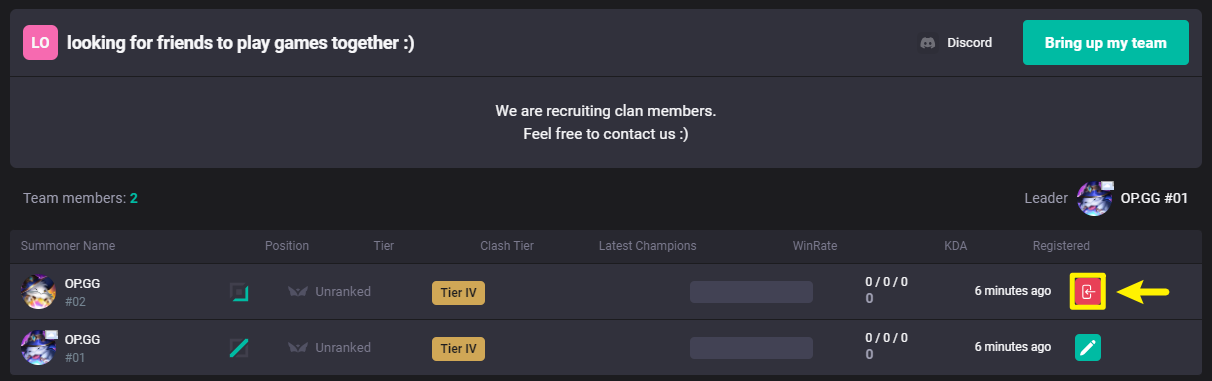
Task: Click the pink LO team badge
Action: (41, 43)
